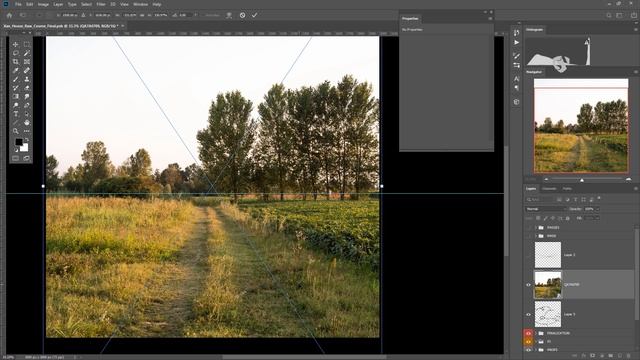This screenshot has height=360, width=640.
Task: Expand the red-marked layer group
Action: [536, 333]
